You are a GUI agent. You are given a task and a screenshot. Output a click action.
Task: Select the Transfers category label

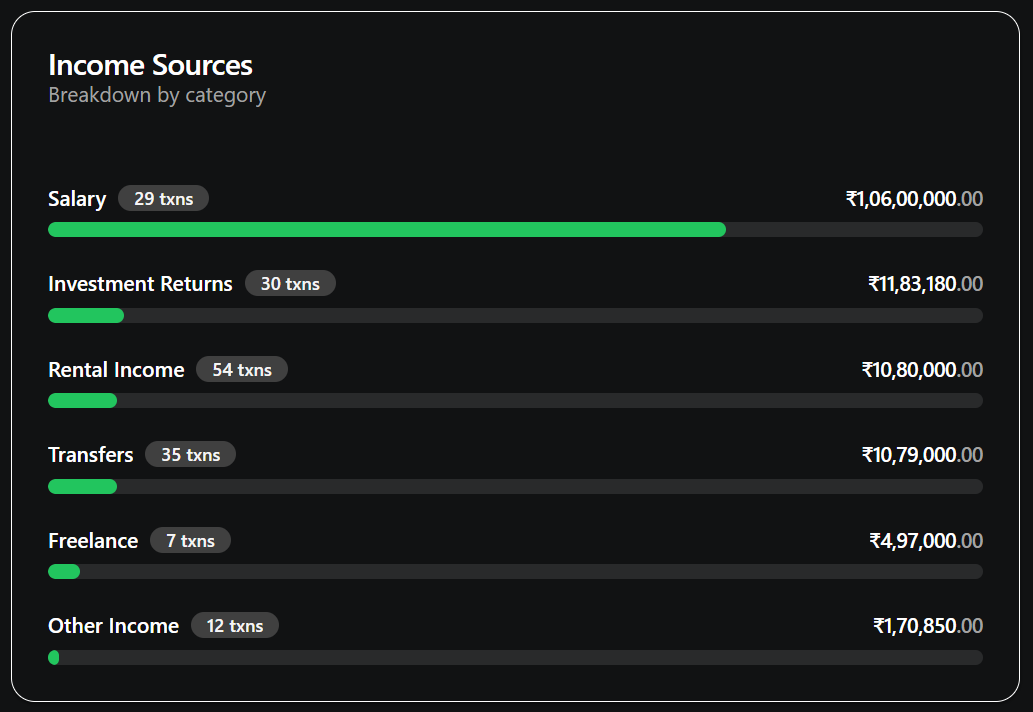91,455
